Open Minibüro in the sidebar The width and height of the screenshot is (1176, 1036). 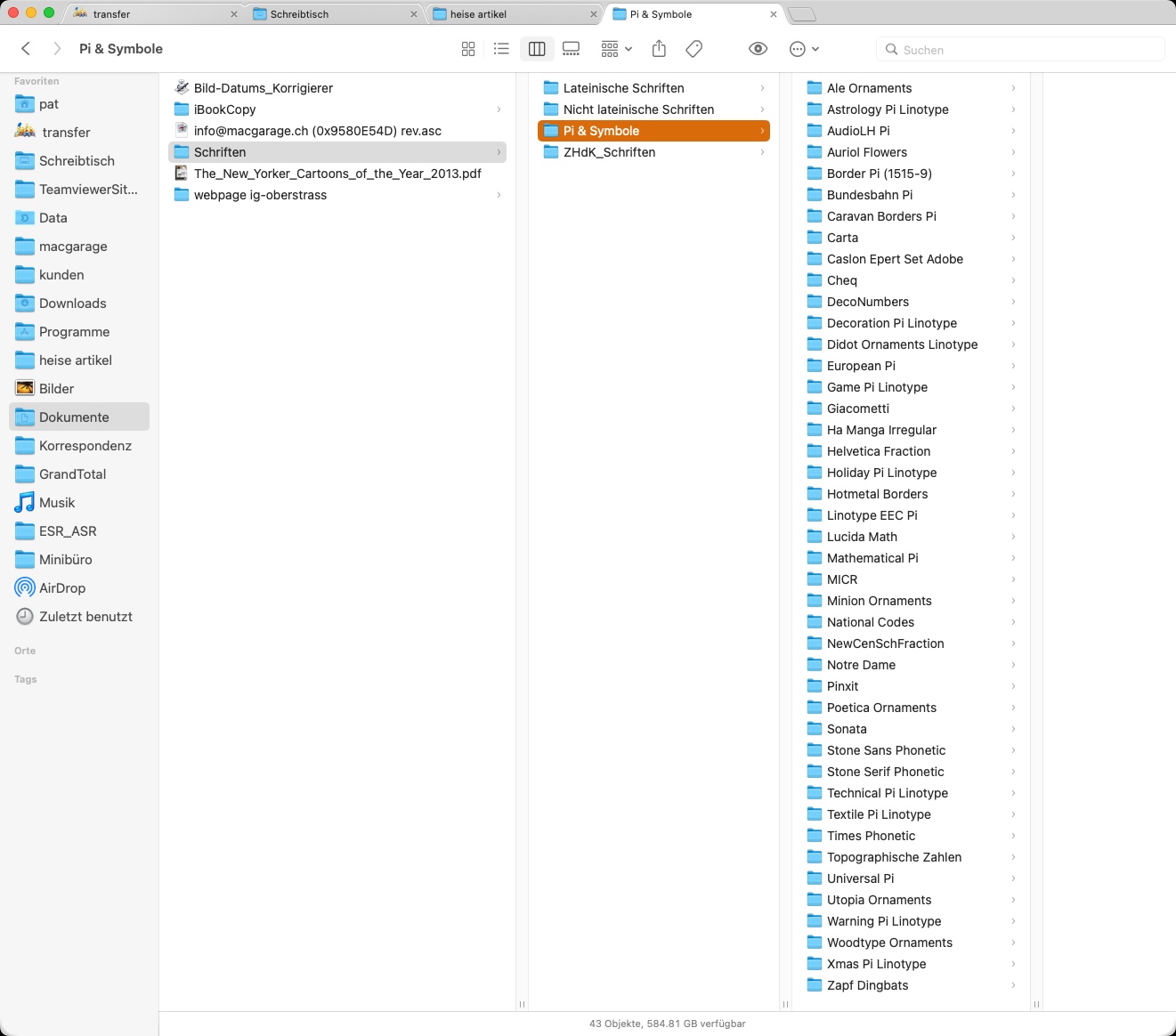78,560
